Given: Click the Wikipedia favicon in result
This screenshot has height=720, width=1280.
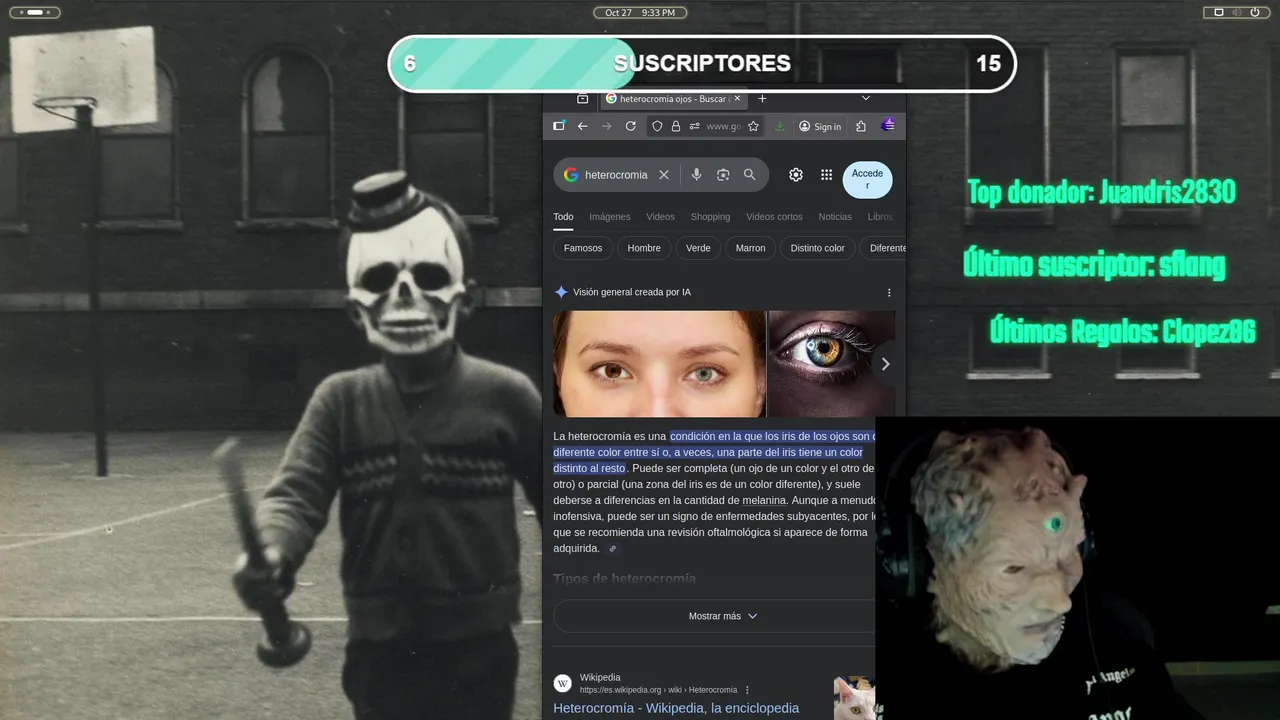Looking at the screenshot, I should [x=563, y=683].
